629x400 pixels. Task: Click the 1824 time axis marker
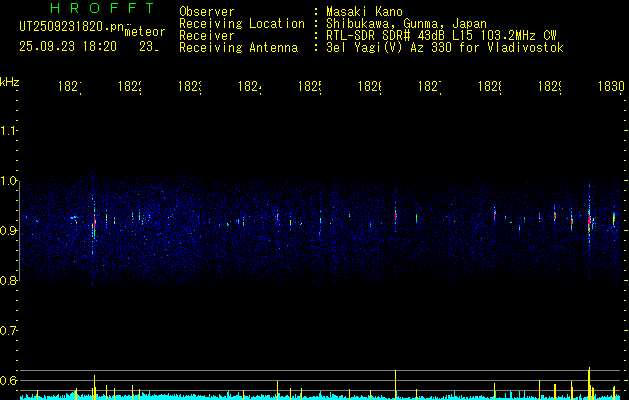250,87
